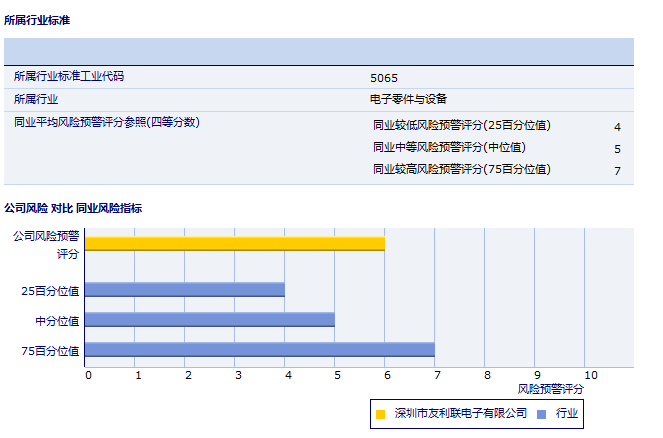Click the 风险预警评分 x-axis title

550,388
